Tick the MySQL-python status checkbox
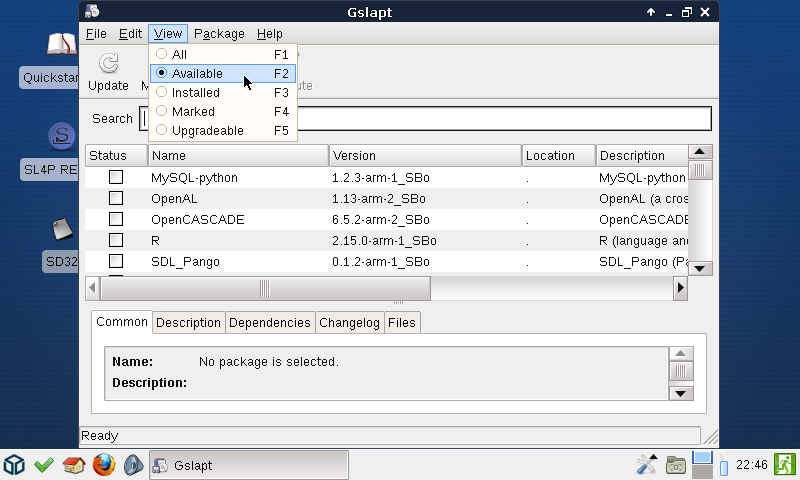This screenshot has width=800, height=480. 116,177
